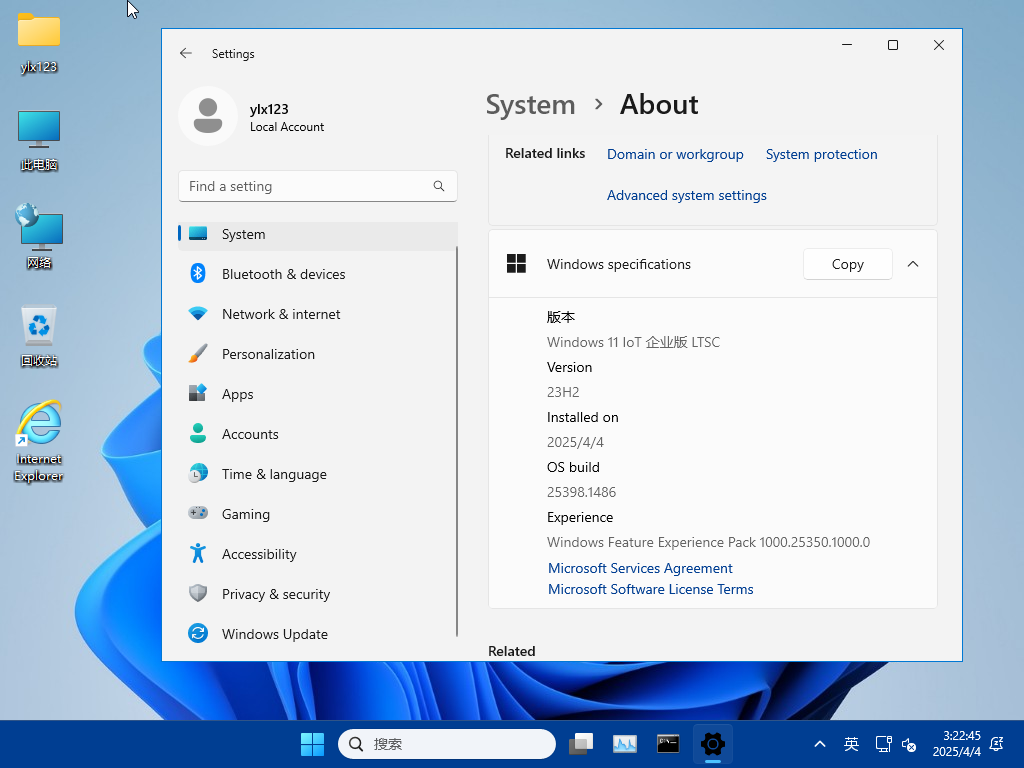This screenshot has width=1024, height=768.
Task: Open the Command Prompt taskbar icon
Action: (668, 744)
